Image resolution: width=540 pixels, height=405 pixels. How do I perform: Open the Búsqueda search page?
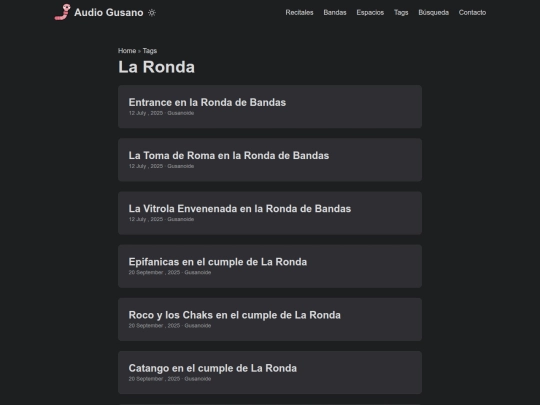click(434, 12)
